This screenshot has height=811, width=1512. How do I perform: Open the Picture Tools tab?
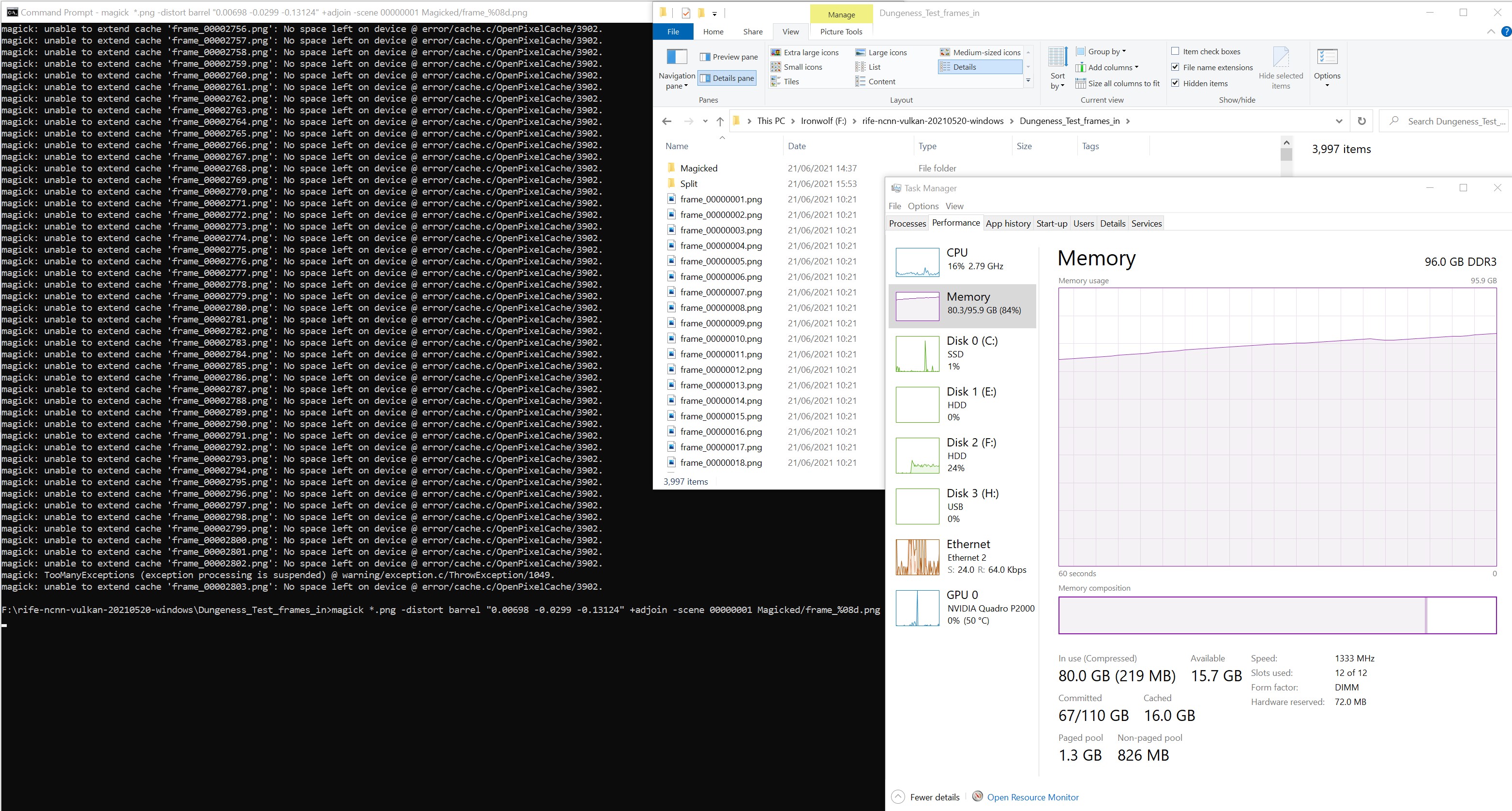pos(841,31)
